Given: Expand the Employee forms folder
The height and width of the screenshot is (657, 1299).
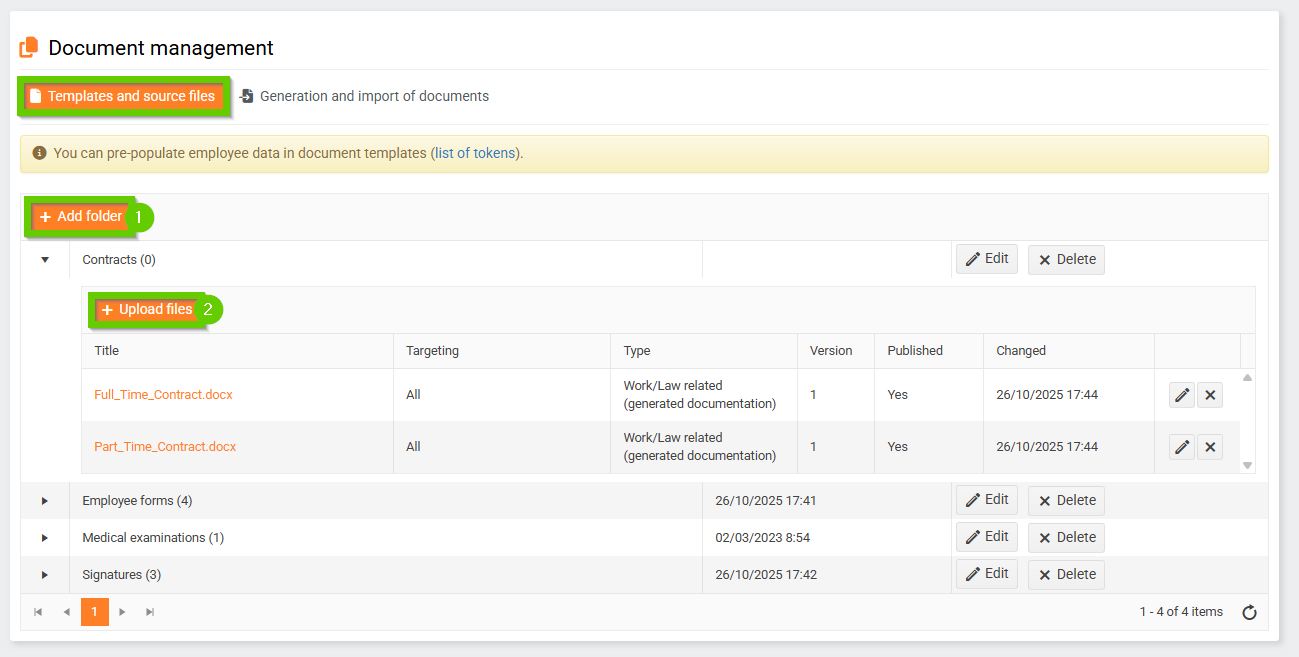Looking at the screenshot, I should click(x=45, y=501).
